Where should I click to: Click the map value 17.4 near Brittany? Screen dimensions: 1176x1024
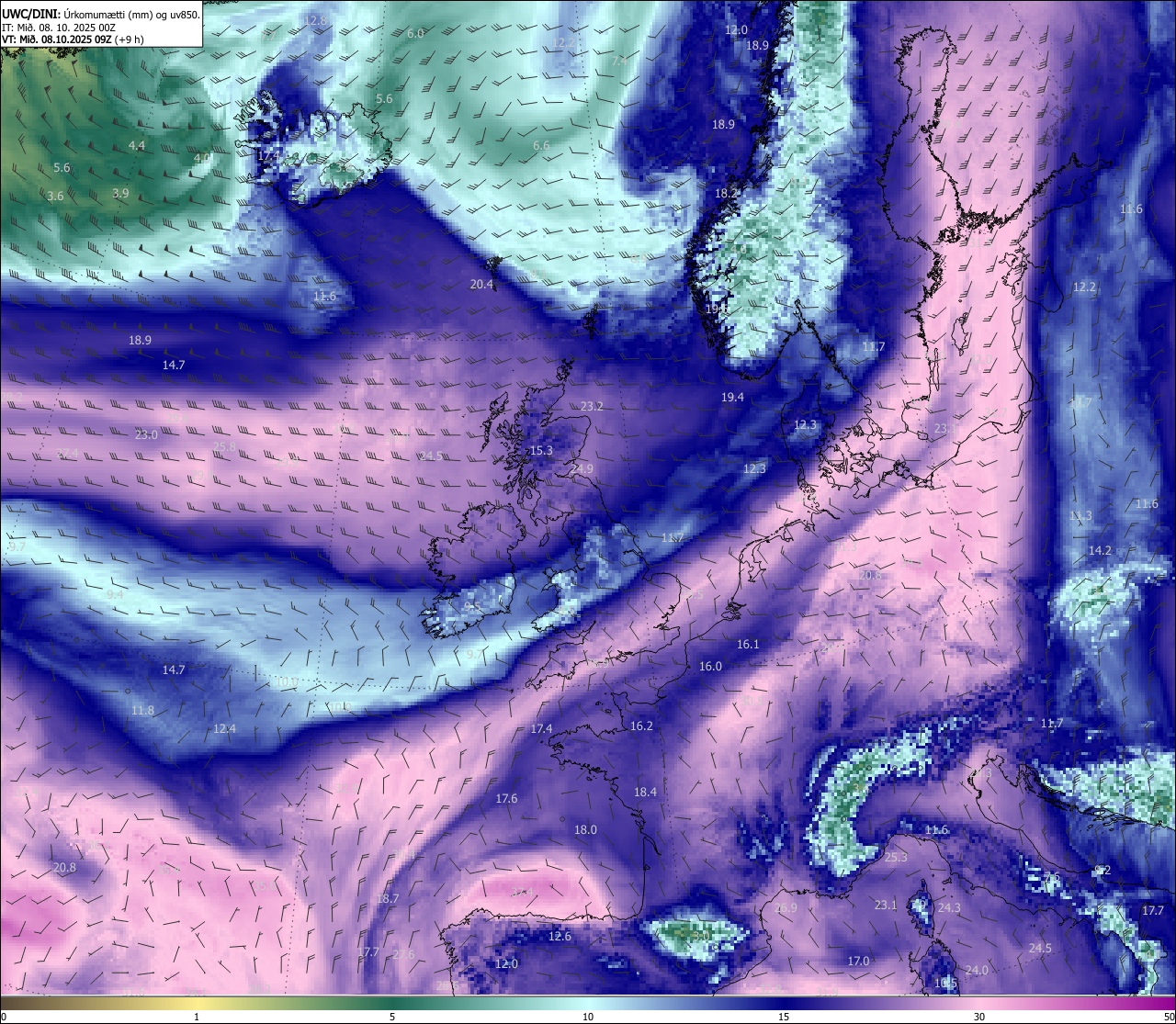click(541, 728)
